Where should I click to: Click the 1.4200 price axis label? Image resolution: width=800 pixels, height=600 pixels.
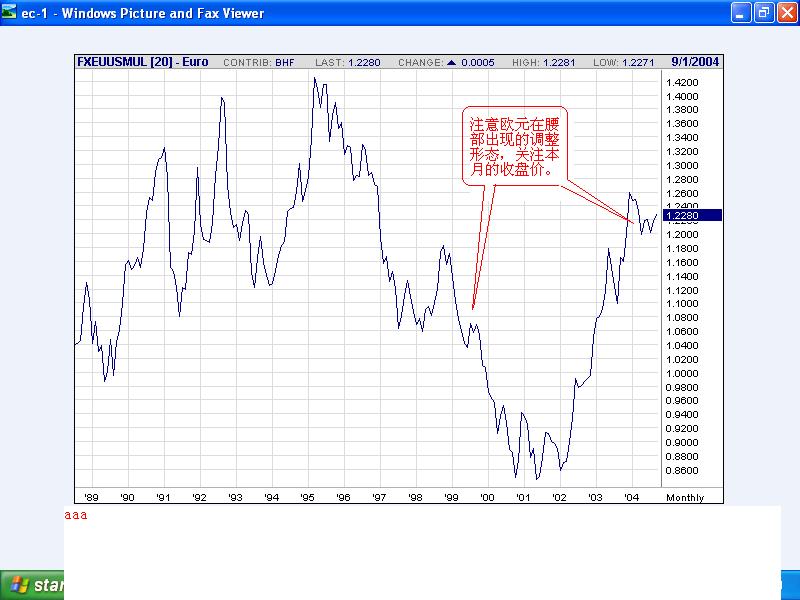click(x=682, y=83)
